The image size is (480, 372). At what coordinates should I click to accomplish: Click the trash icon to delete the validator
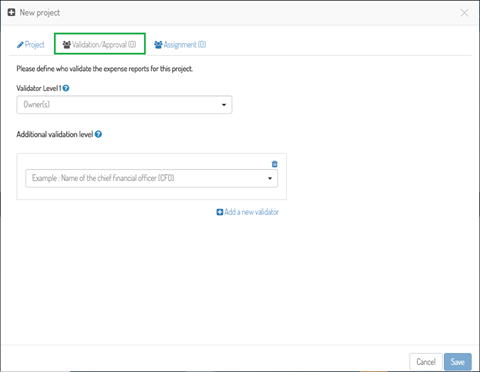[x=274, y=164]
